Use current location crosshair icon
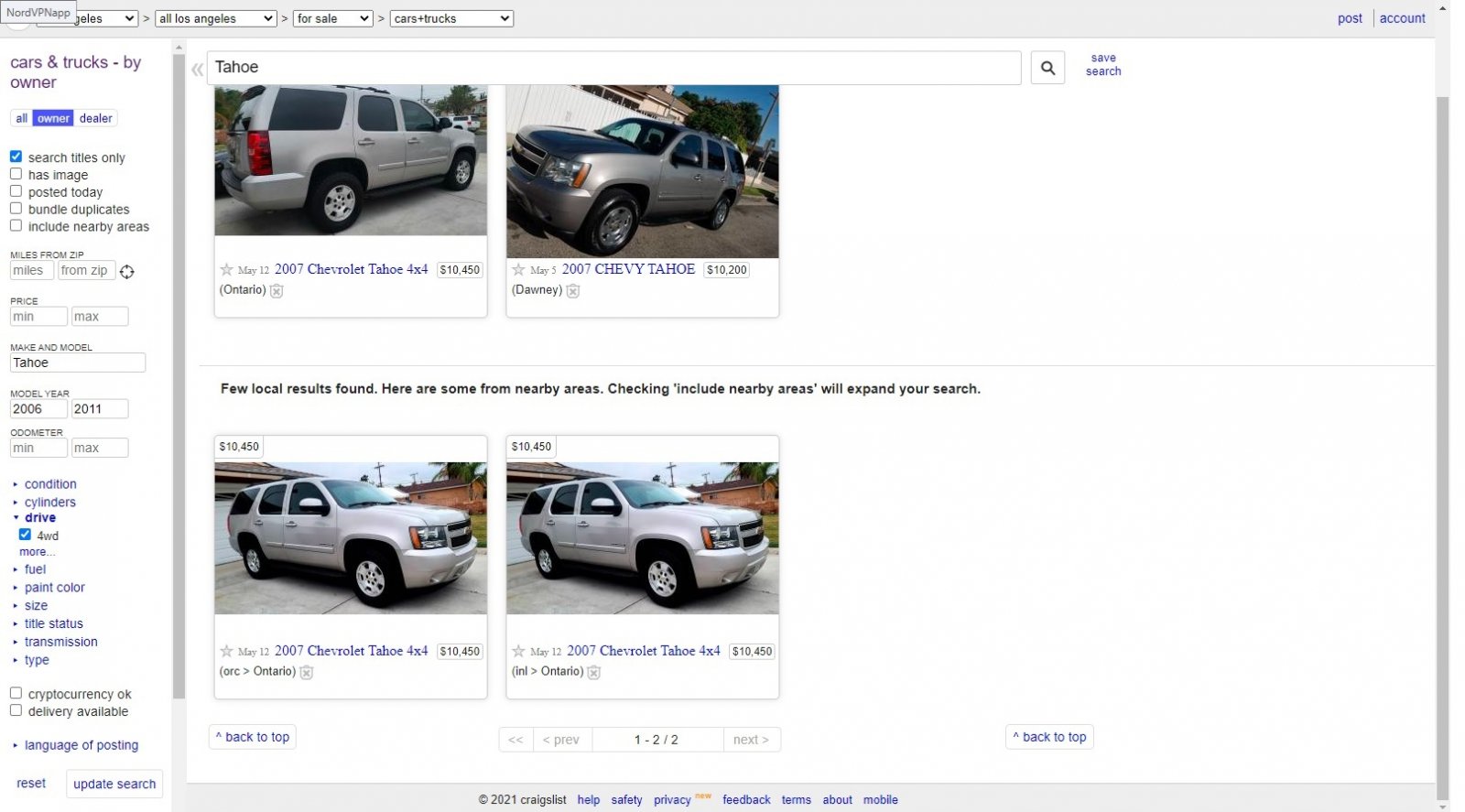Viewport: 1465px width, 812px height. click(x=127, y=271)
